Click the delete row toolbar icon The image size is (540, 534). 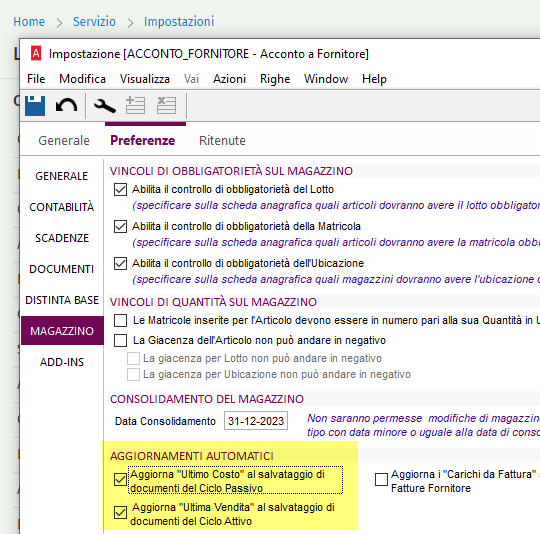[x=166, y=105]
